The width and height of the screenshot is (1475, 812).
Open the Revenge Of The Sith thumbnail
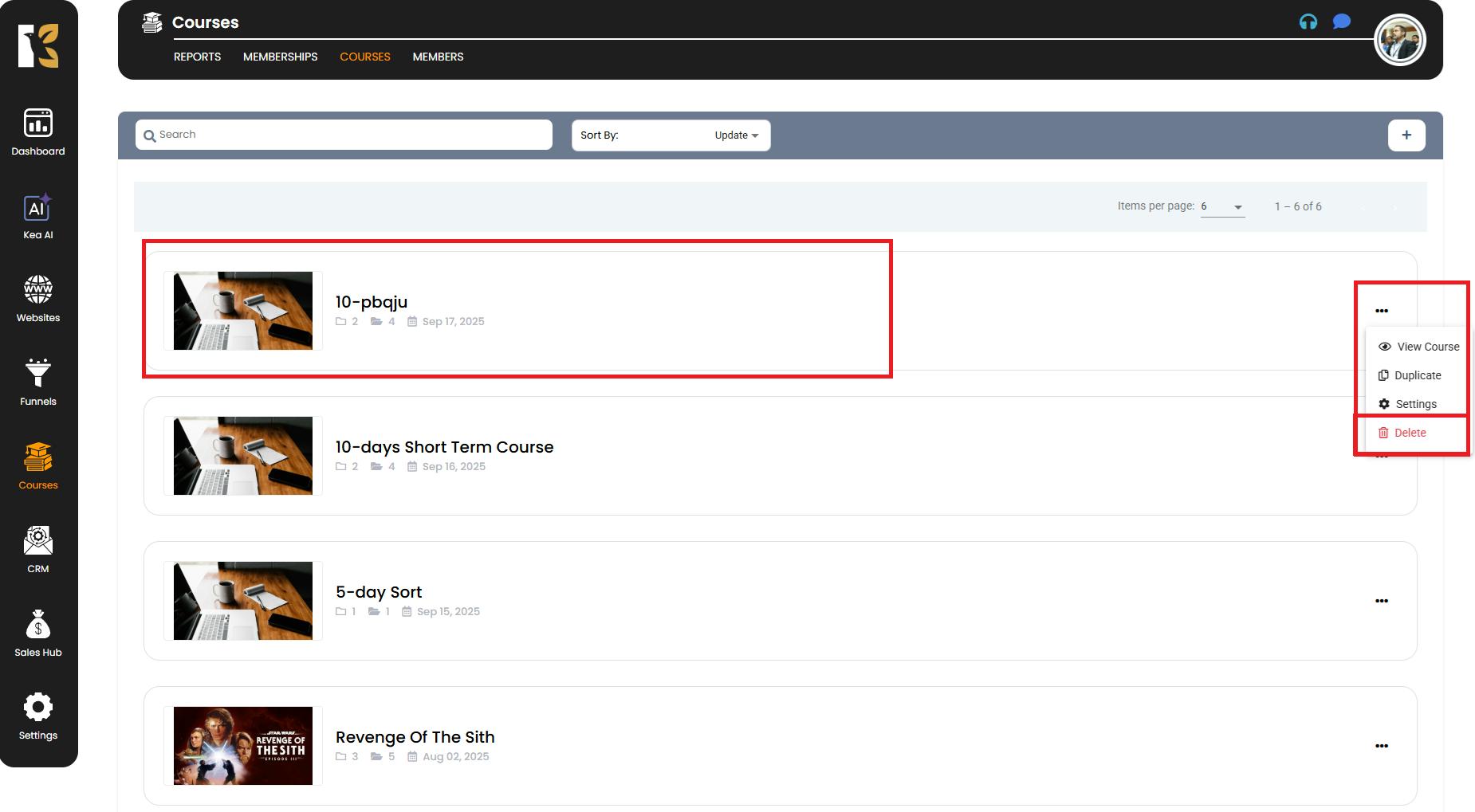click(243, 746)
